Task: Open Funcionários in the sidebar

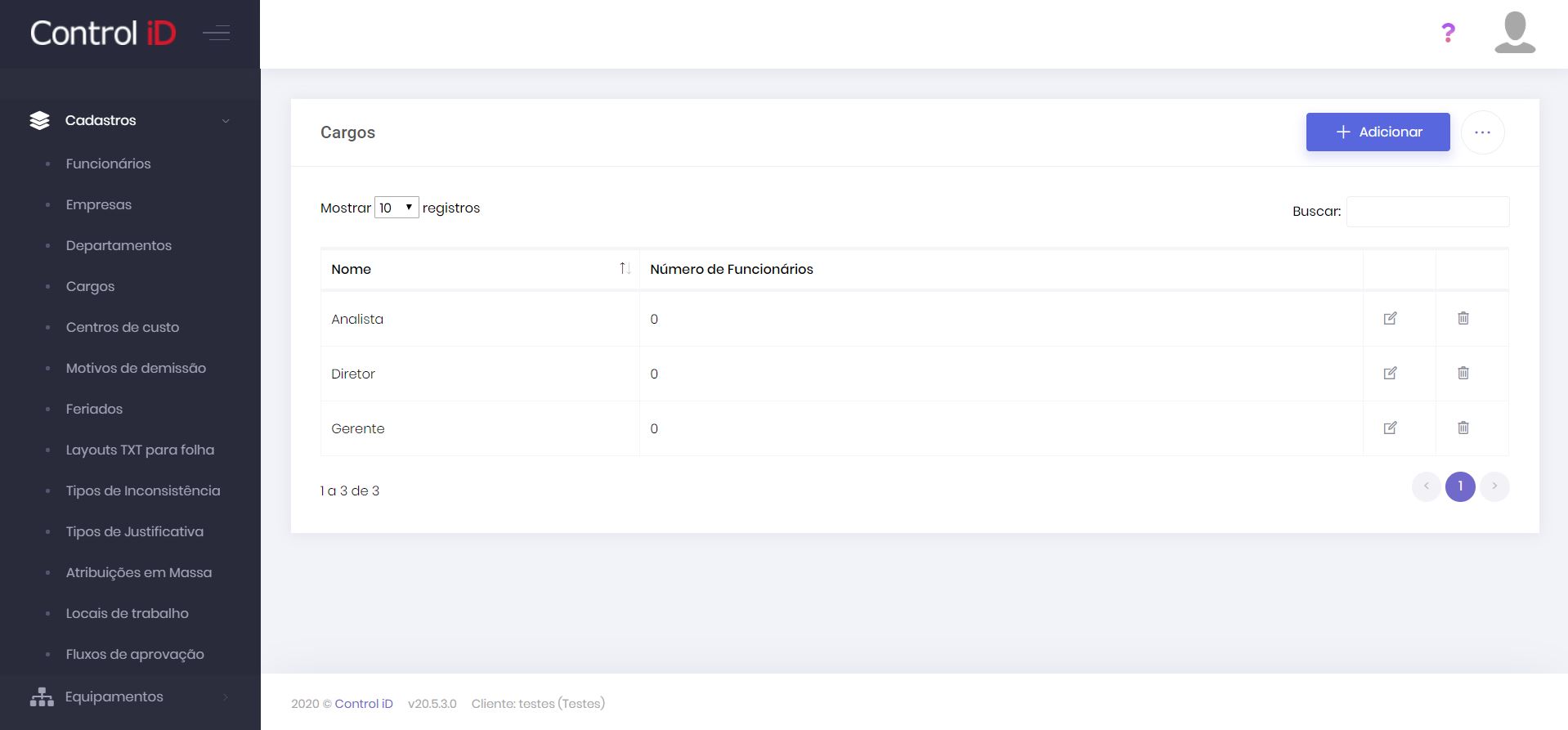Action: pos(108,163)
